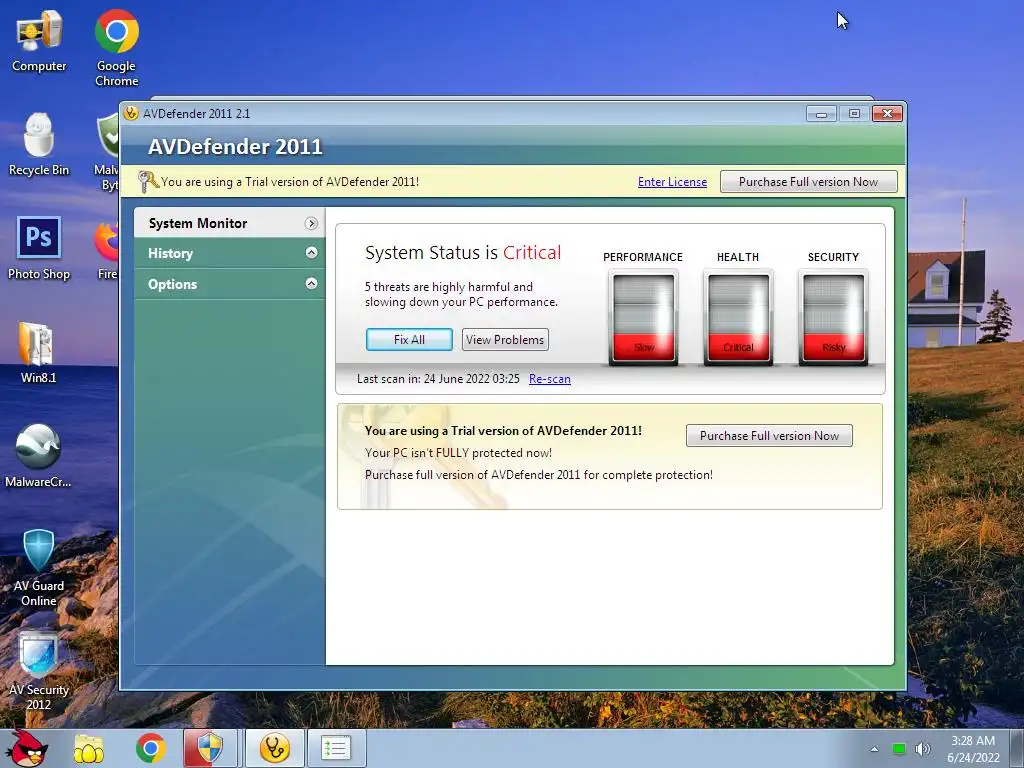Click the red shield taskbar icon
Image resolution: width=1024 pixels, height=768 pixels.
point(210,748)
